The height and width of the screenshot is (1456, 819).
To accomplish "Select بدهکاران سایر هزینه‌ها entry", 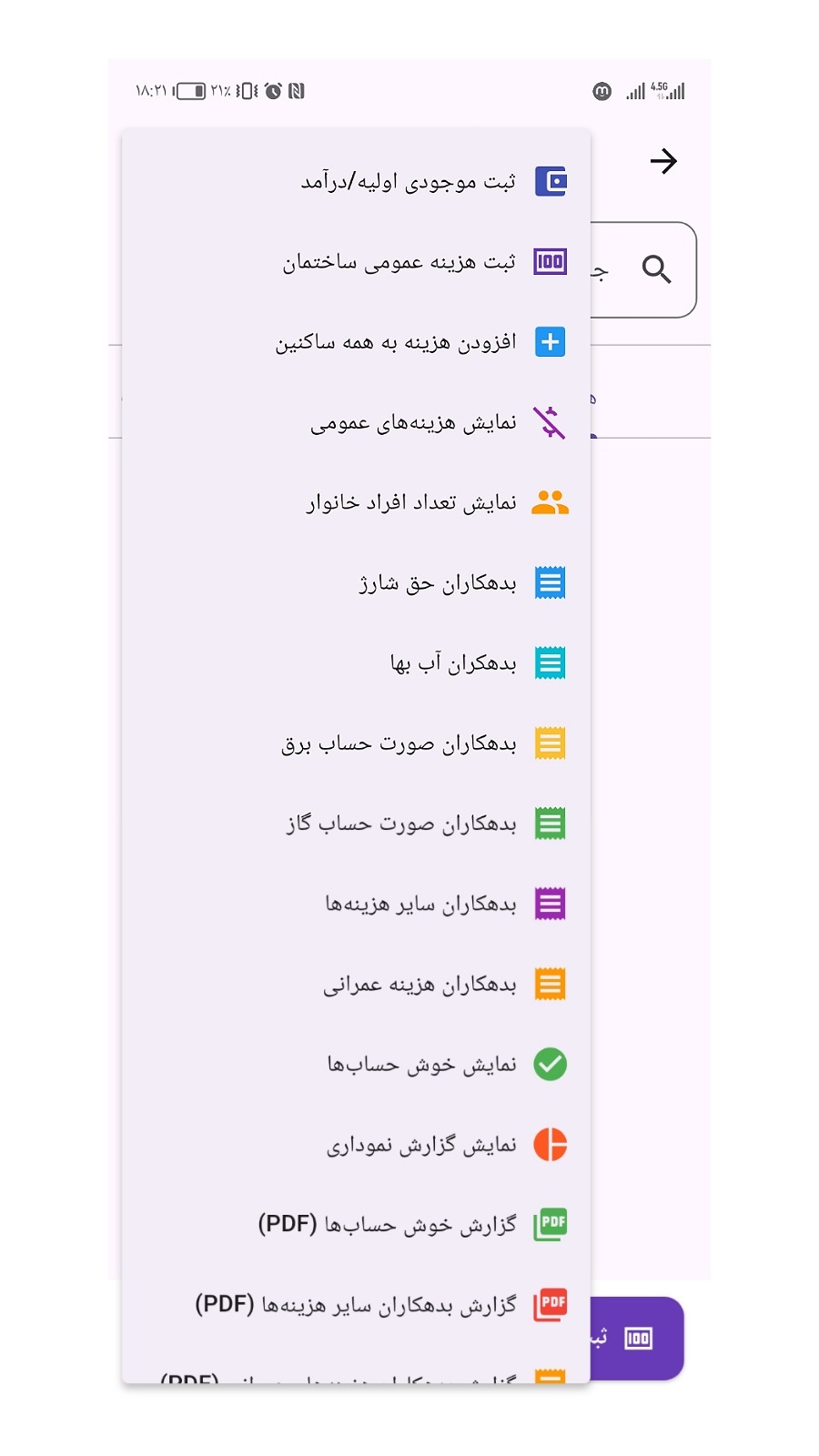I will click(x=420, y=904).
